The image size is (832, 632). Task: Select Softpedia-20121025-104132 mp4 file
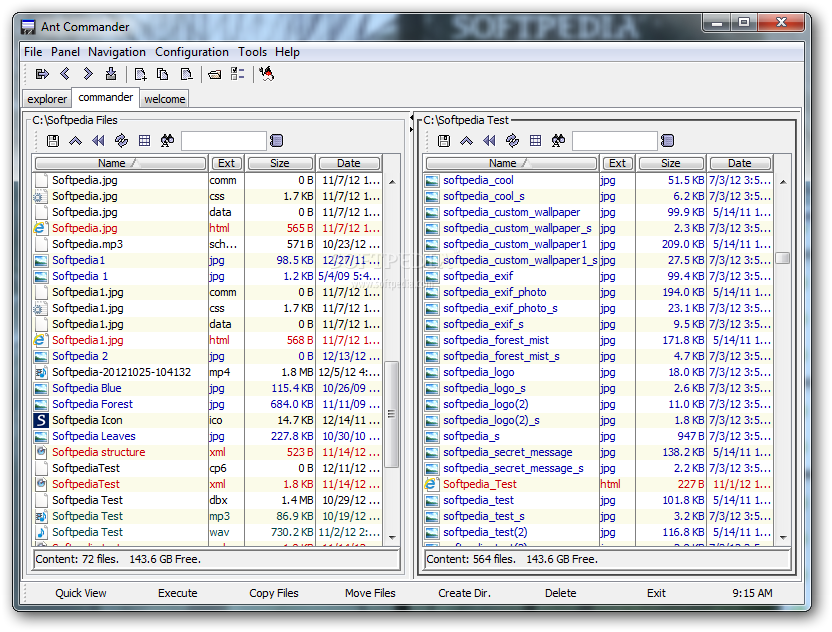pos(207,373)
